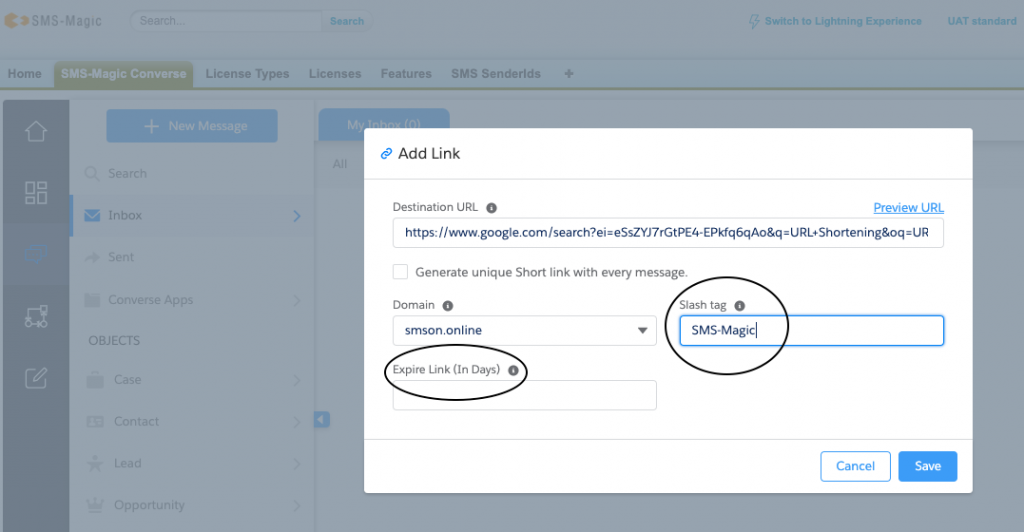Click lightning bolt icon near Switch to Lightning
1024x532 pixels.
pyautogui.click(x=754, y=22)
